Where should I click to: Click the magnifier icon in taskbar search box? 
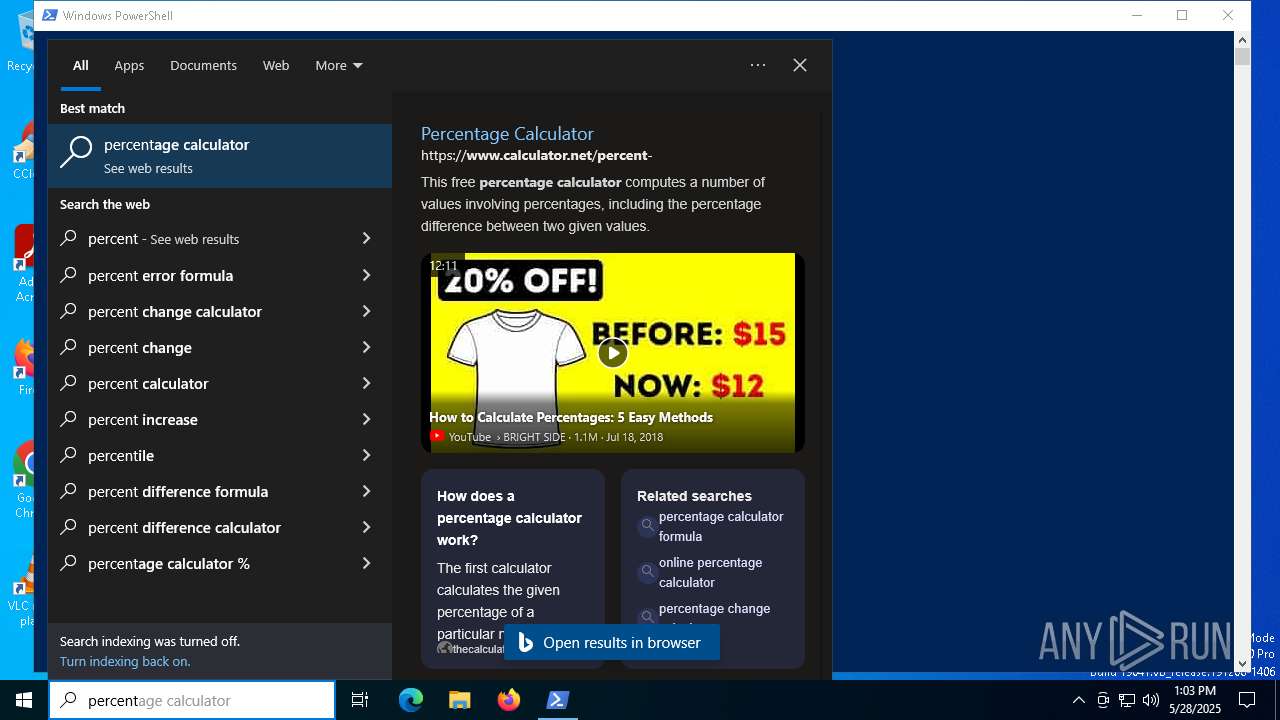coord(69,700)
